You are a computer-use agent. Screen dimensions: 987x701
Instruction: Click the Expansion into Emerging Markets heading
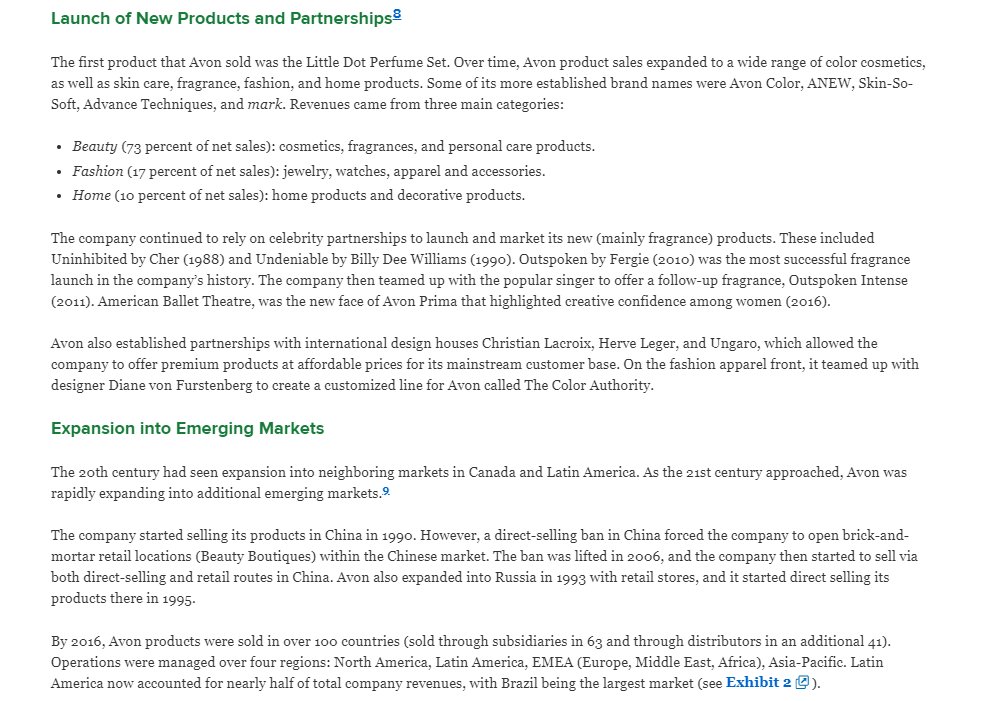pos(188,429)
